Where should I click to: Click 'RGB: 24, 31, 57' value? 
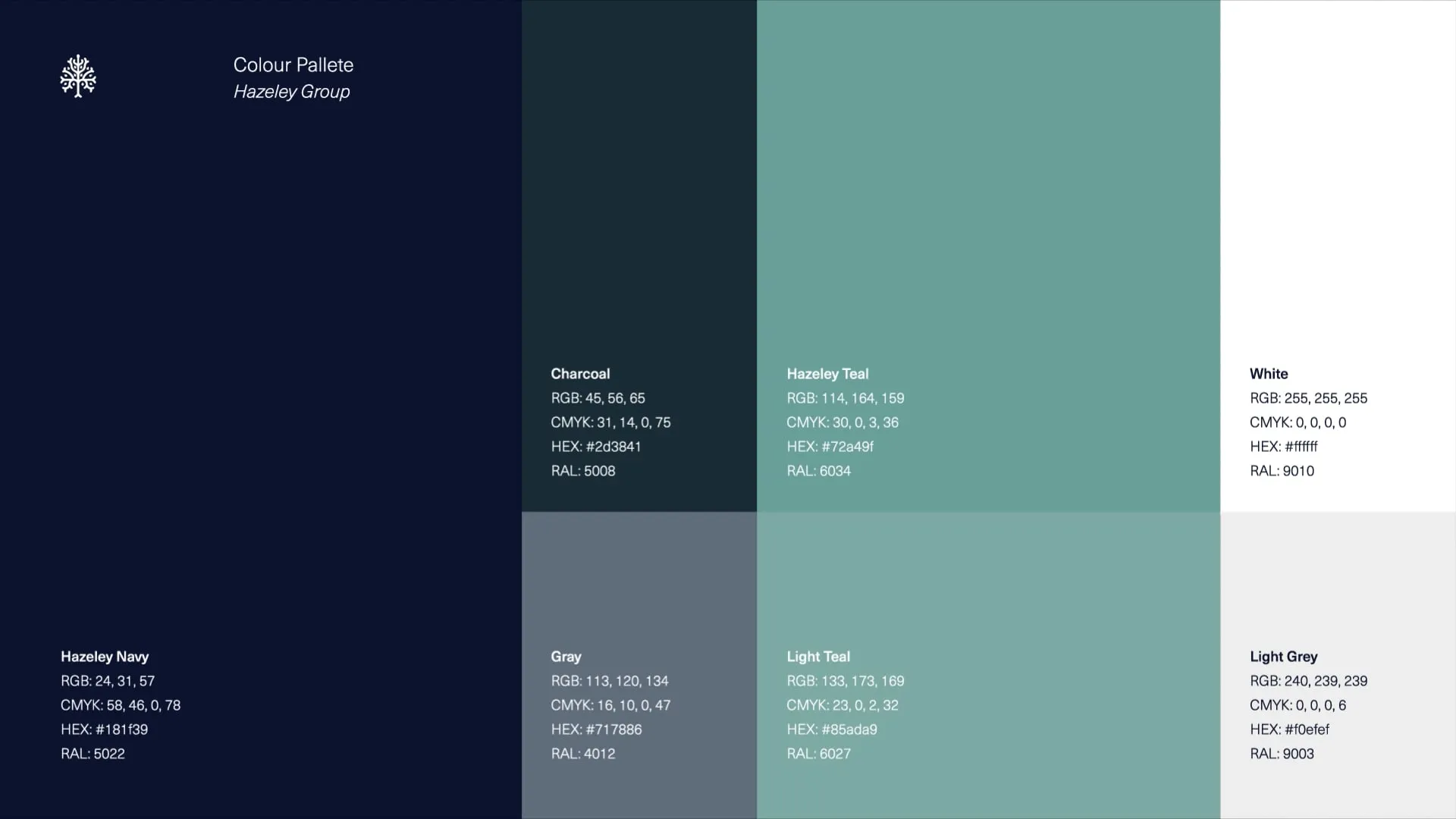108,681
